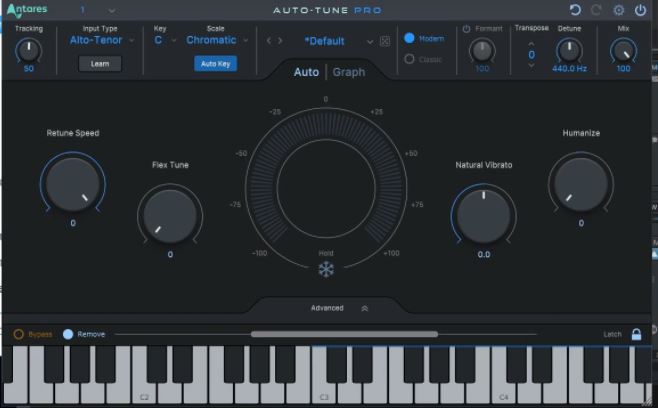The height and width of the screenshot is (408, 658).
Task: Open the instance number dropdown near logo
Action: [x=97, y=10]
